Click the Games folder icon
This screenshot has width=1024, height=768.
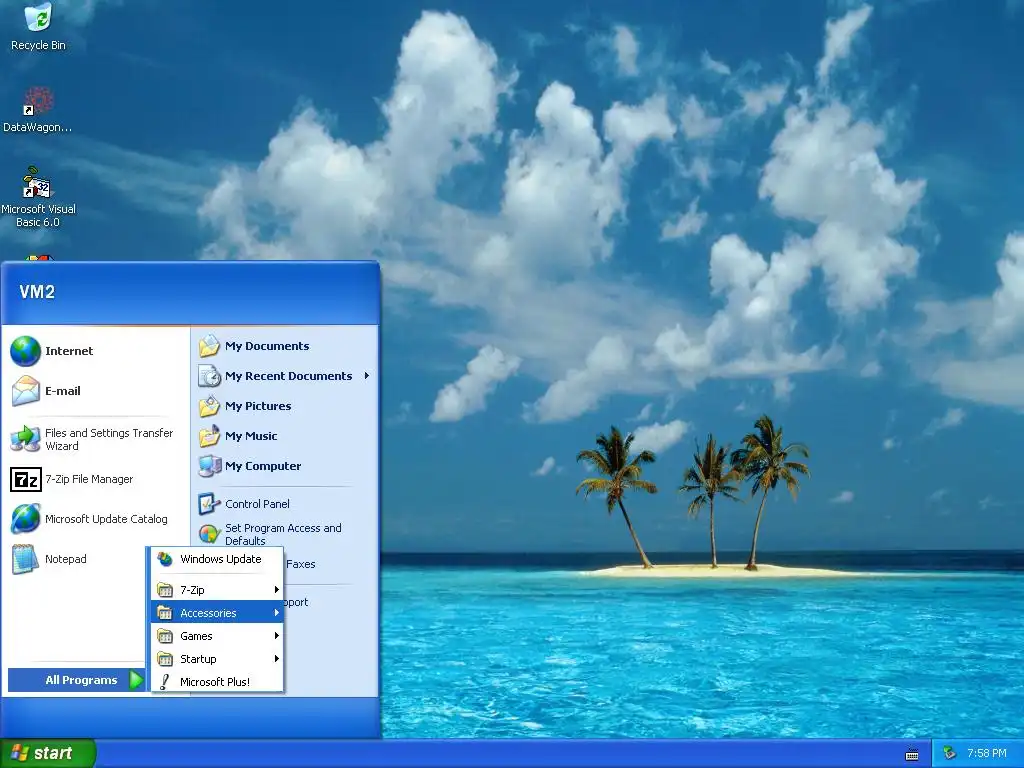click(x=165, y=635)
